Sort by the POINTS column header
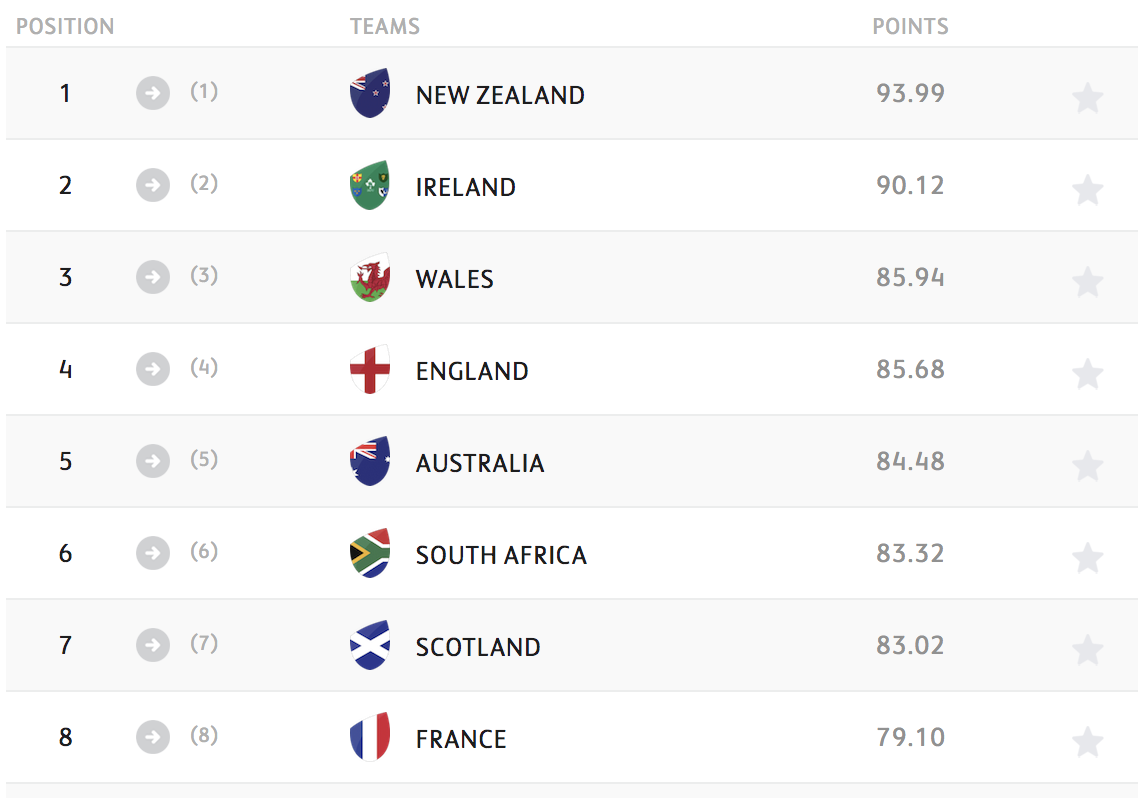 pyautogui.click(x=911, y=26)
